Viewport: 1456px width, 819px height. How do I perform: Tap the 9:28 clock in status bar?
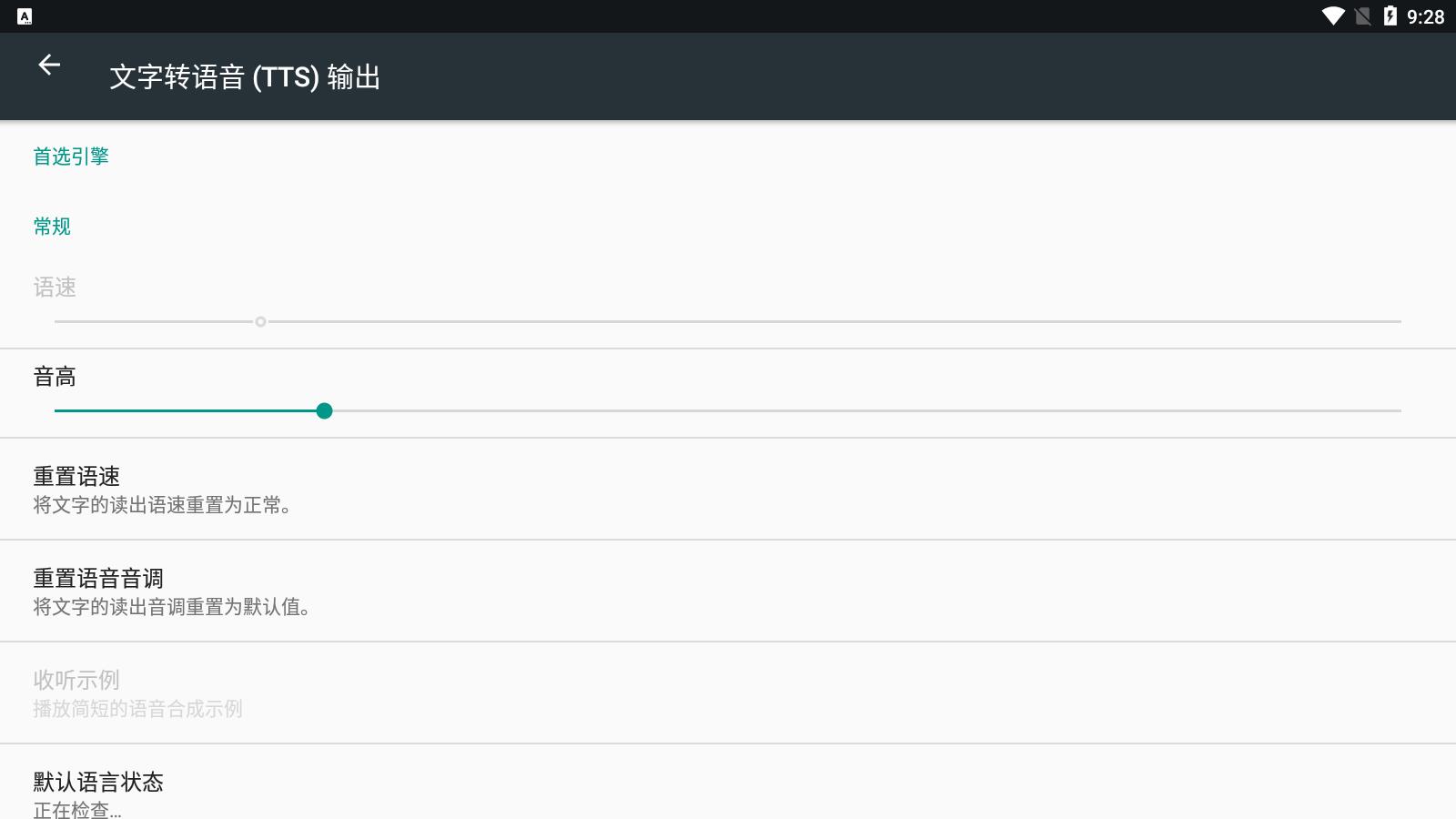(x=1425, y=17)
